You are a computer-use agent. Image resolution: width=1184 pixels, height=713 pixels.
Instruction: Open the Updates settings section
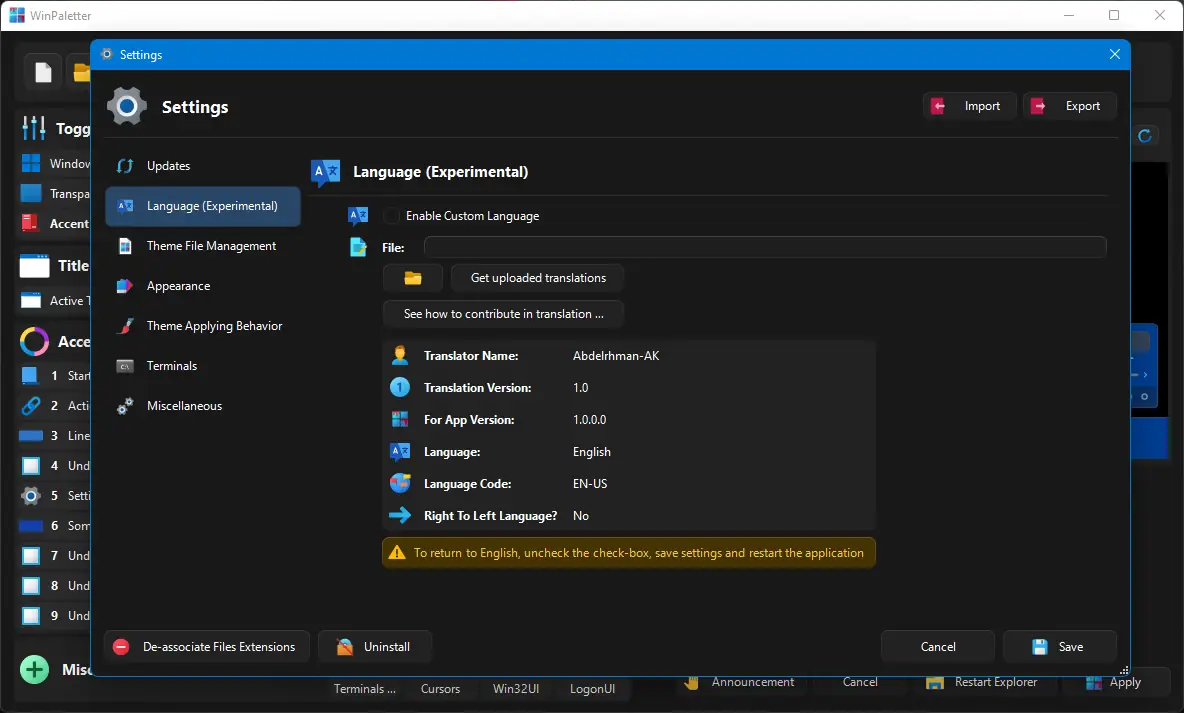[202, 165]
